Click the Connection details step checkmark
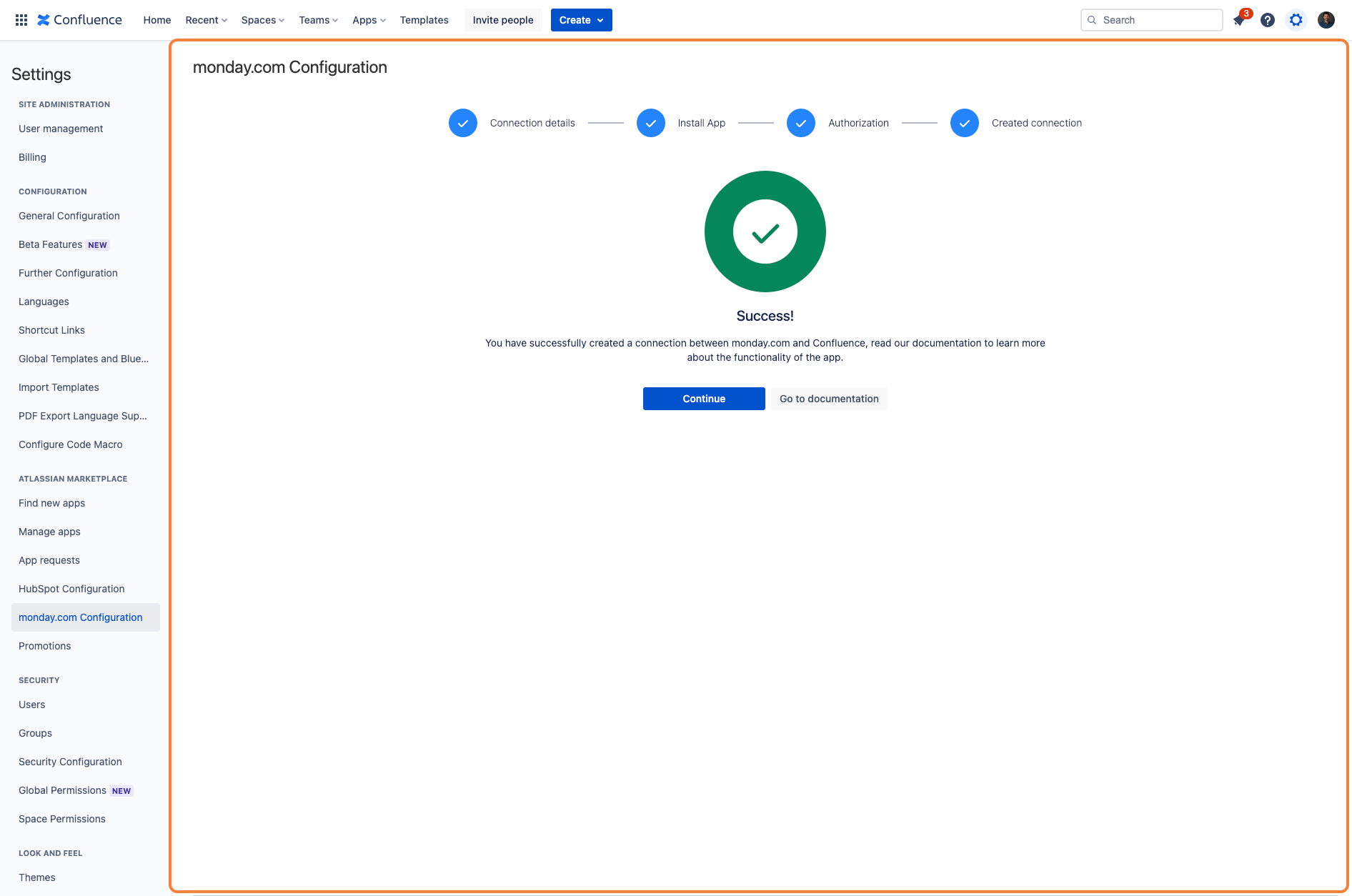The height and width of the screenshot is (896, 1352). pos(463,123)
